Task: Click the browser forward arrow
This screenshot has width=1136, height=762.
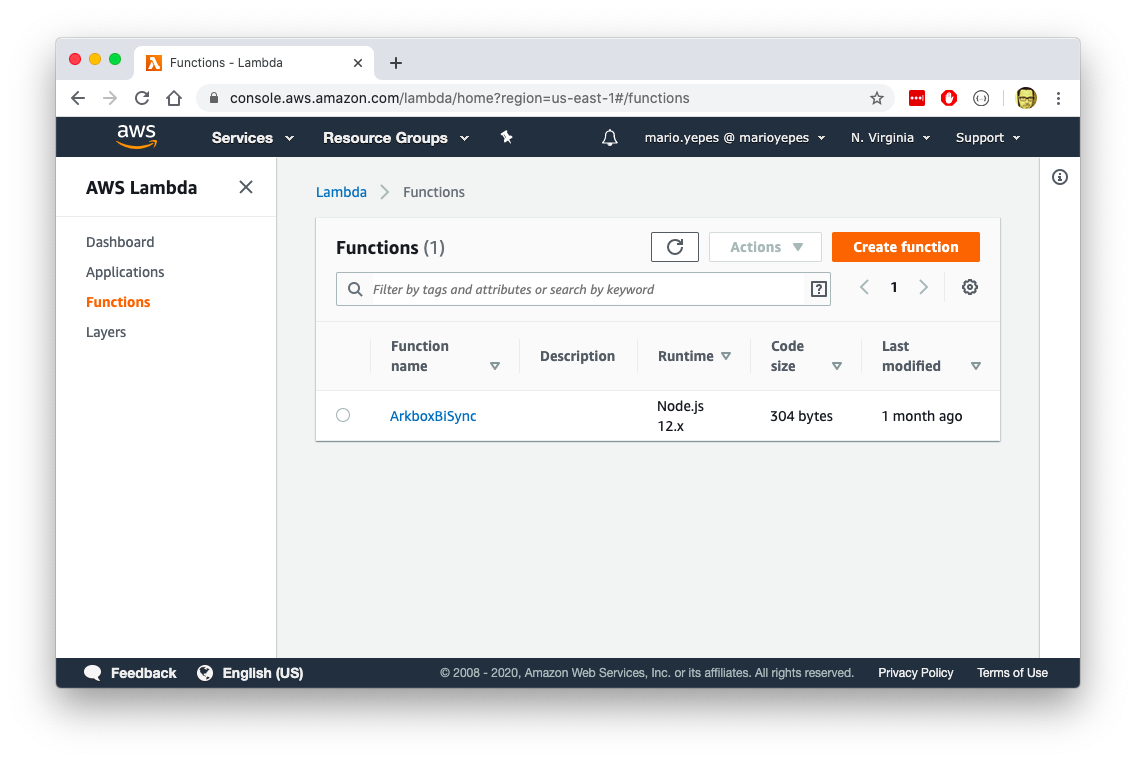Action: point(110,98)
